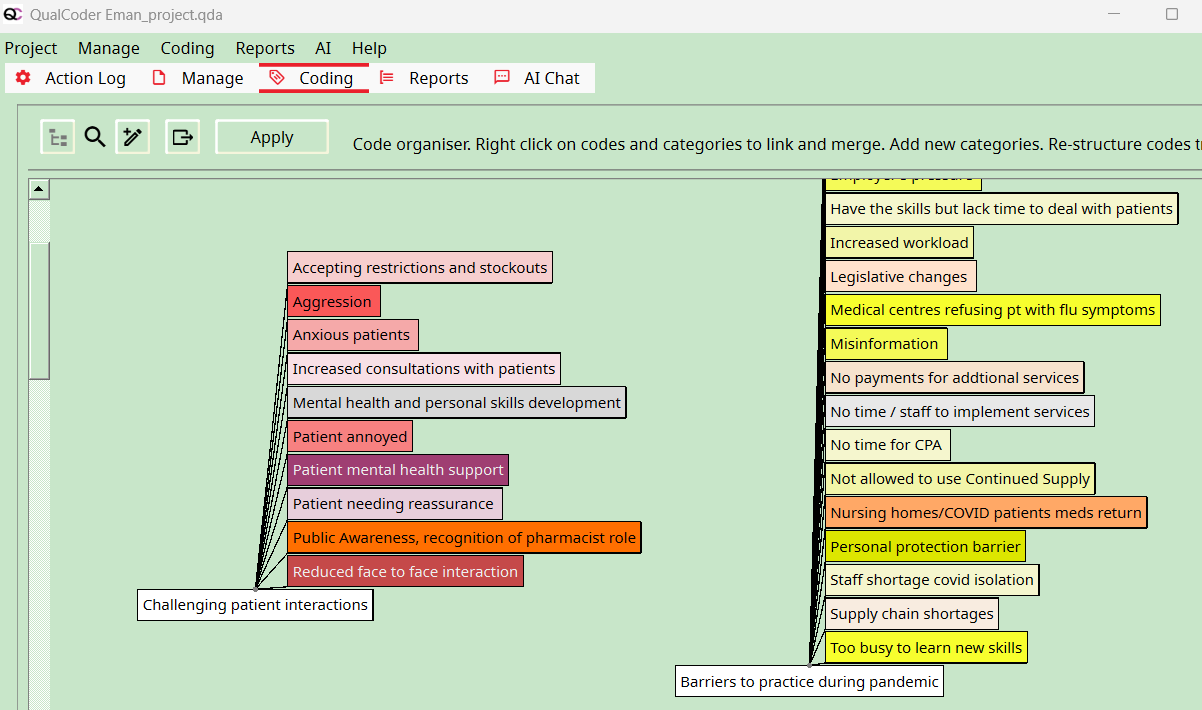Click the 'Misinformation' code
The image size is (1202, 710).
[x=885, y=344]
